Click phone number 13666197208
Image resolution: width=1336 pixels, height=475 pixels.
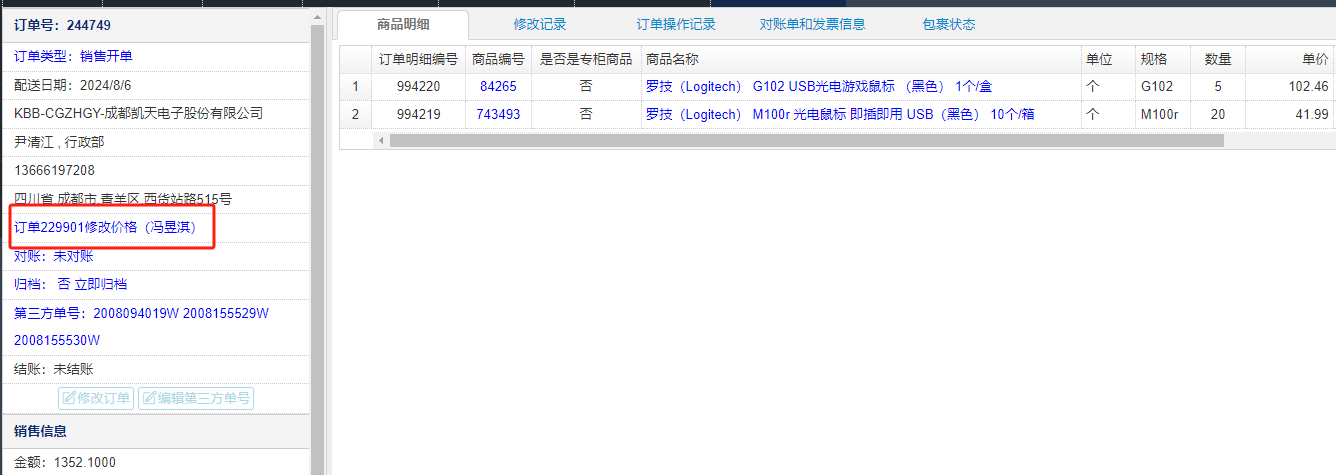[54, 170]
